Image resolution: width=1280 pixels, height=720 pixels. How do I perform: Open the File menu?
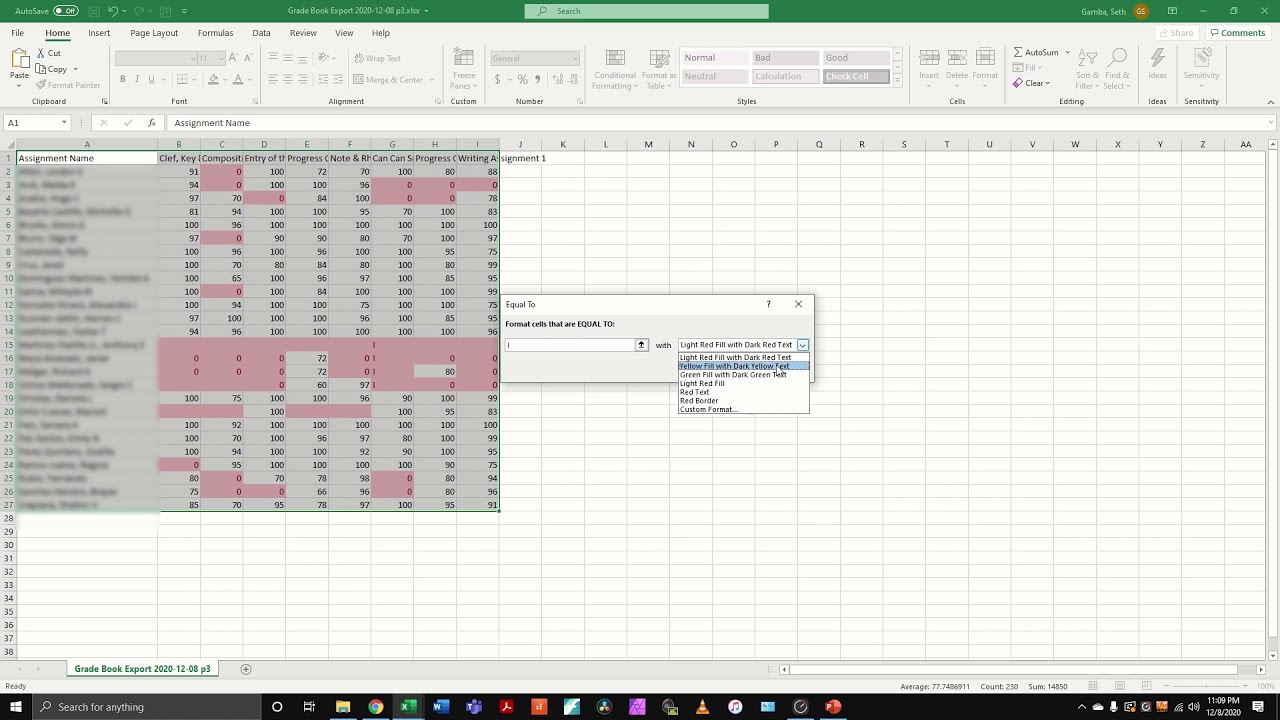tap(18, 33)
